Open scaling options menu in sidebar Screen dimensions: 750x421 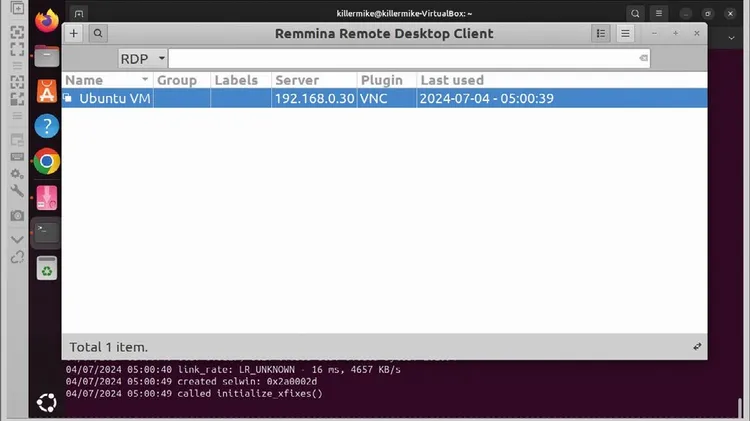(17, 116)
